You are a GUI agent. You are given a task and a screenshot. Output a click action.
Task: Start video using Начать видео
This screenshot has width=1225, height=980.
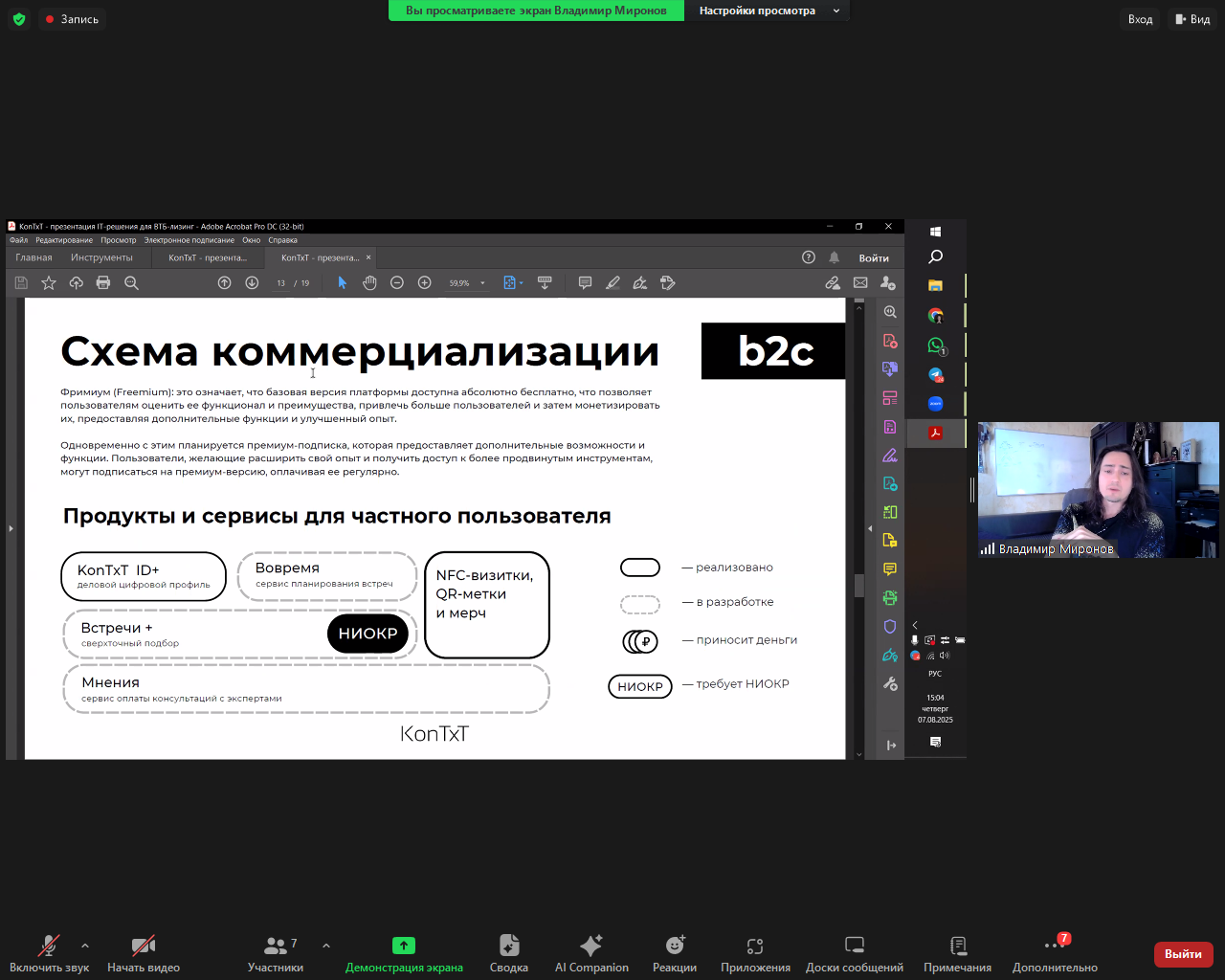coord(142,953)
